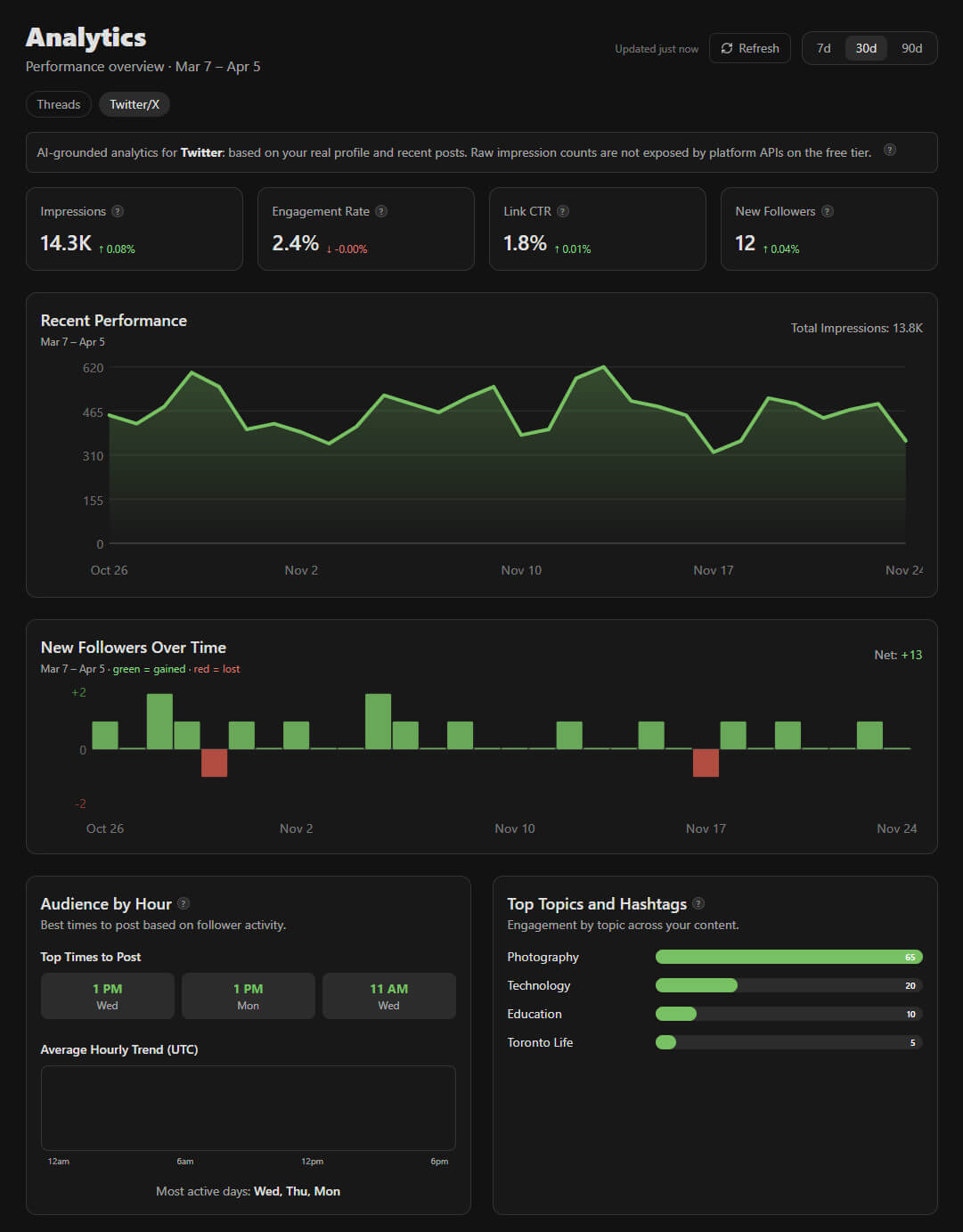Enable the 90d time range
Image resolution: width=963 pixels, height=1232 pixels.
click(912, 48)
